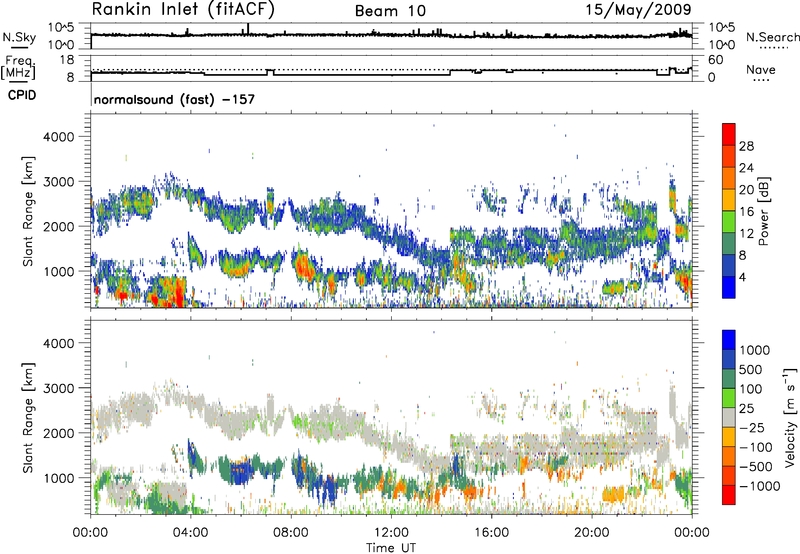Pick the gray -25 to 25 velocity swatch
This screenshot has width=800, height=554.
coord(729,418)
